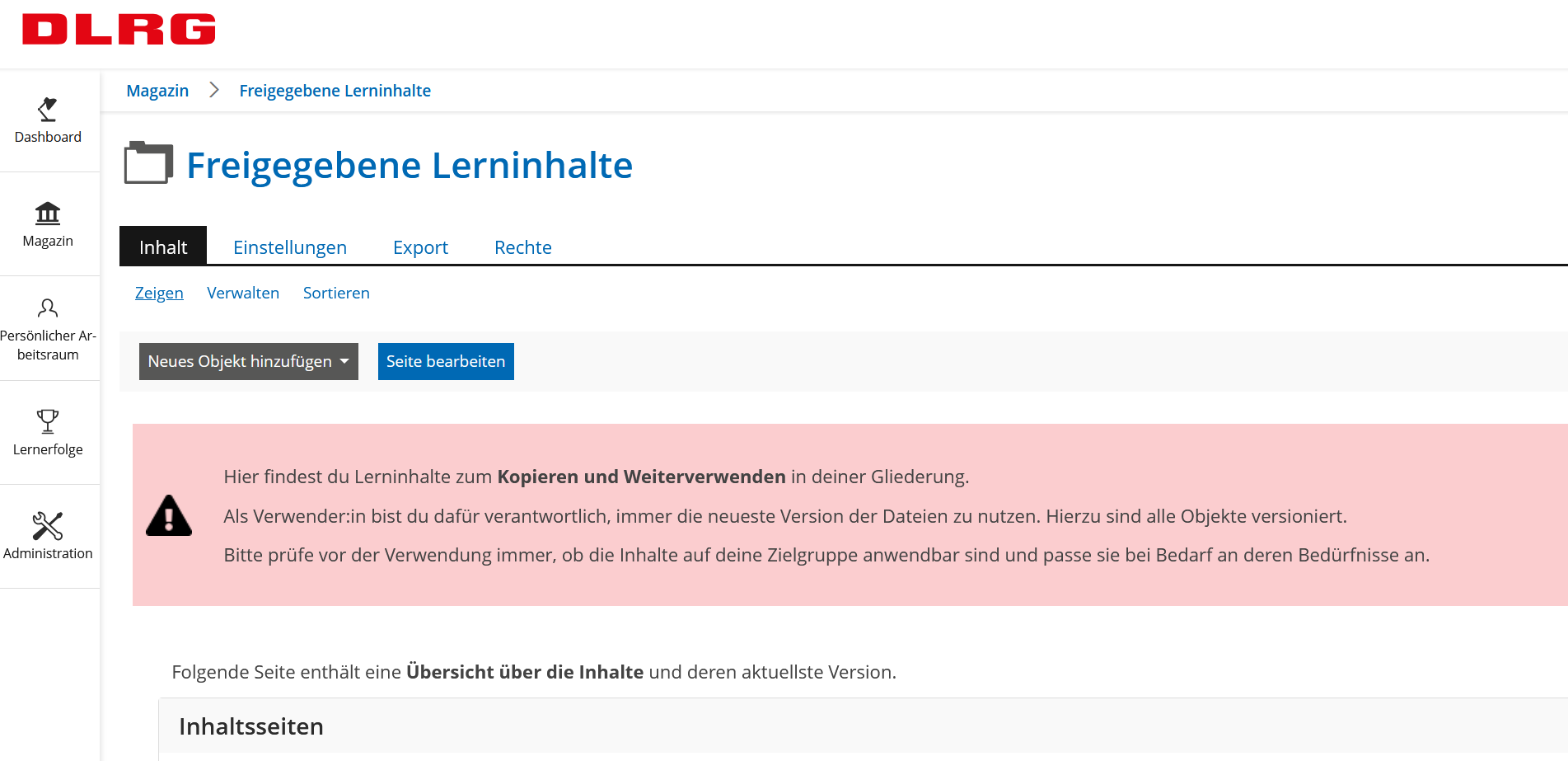Open Magazin via the building icon
The width and height of the screenshot is (1568, 761).
click(48, 214)
